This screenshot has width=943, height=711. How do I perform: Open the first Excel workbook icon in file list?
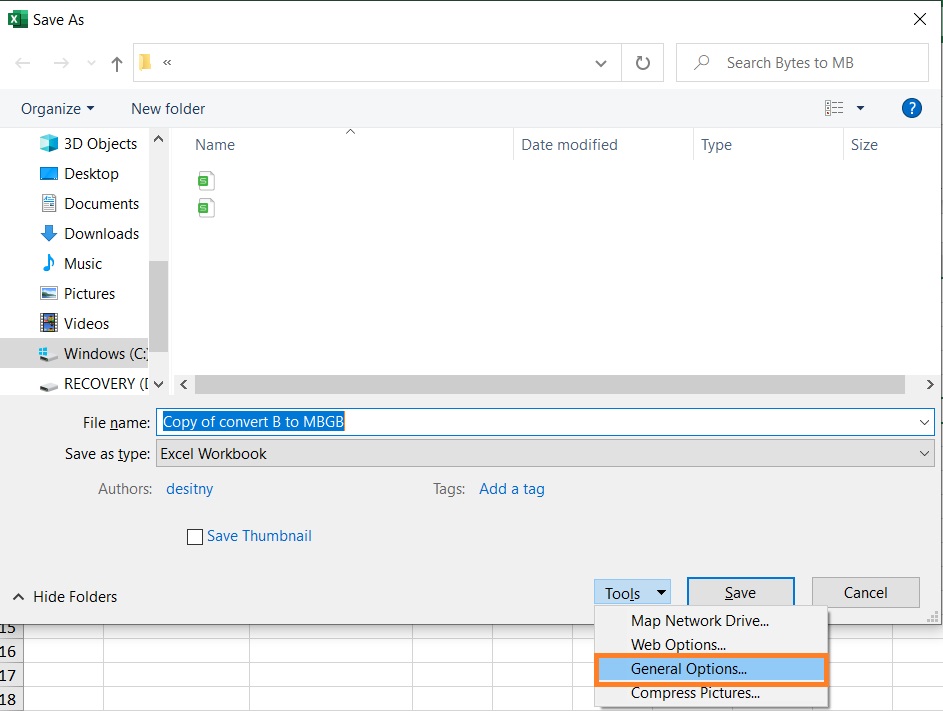[x=206, y=180]
